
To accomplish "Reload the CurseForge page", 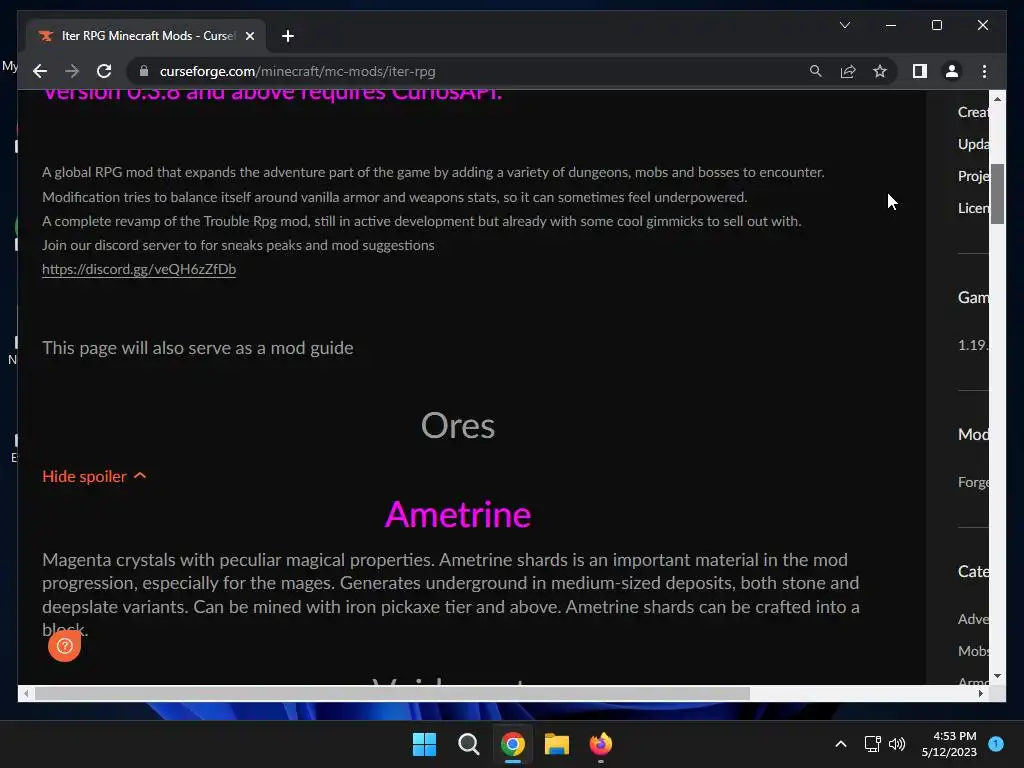I will coord(104,71).
